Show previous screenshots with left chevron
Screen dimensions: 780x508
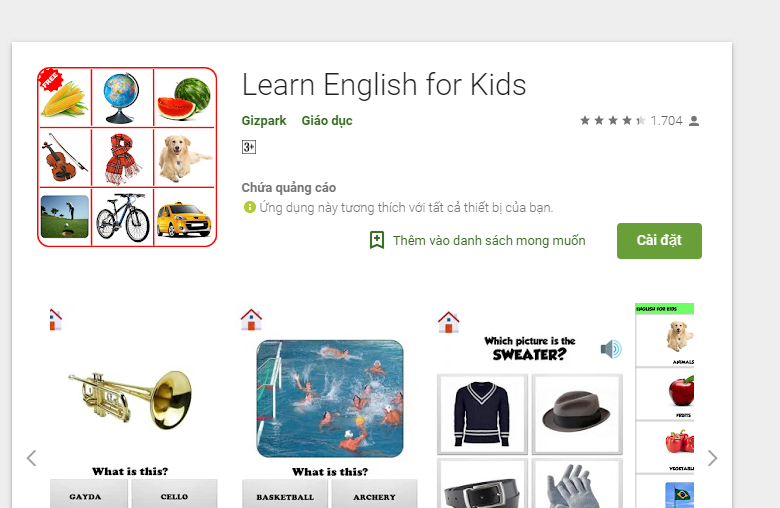(31, 458)
